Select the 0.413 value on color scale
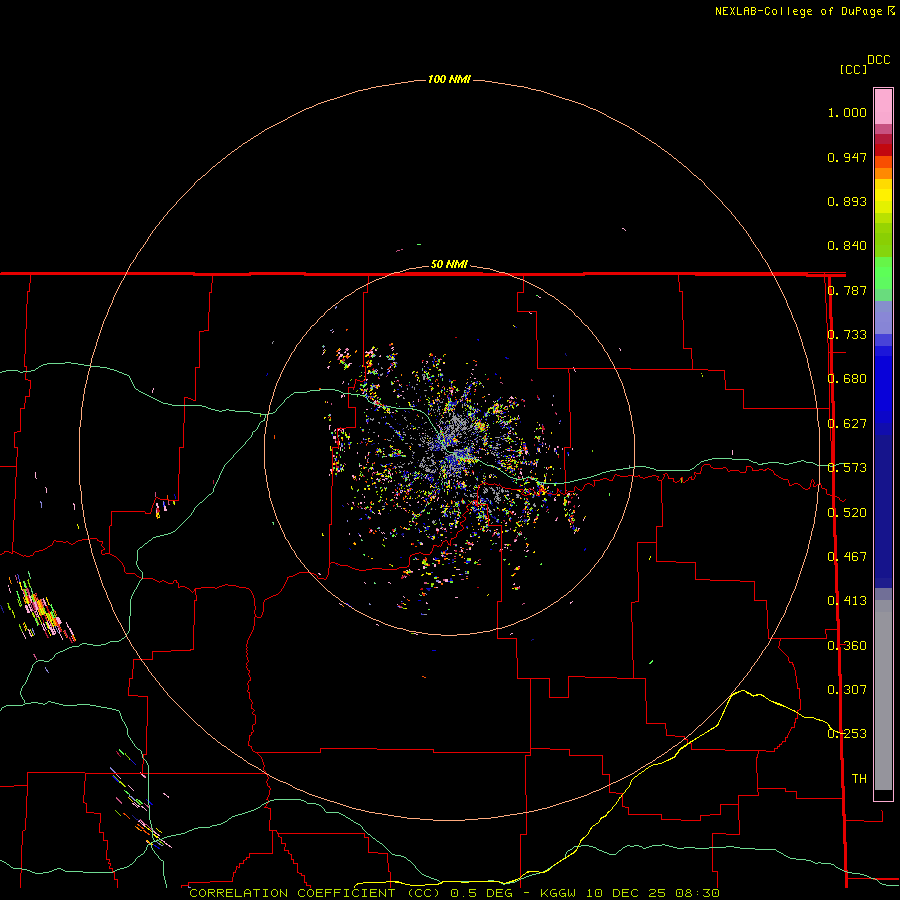Viewport: 900px width, 900px height. pyautogui.click(x=847, y=601)
